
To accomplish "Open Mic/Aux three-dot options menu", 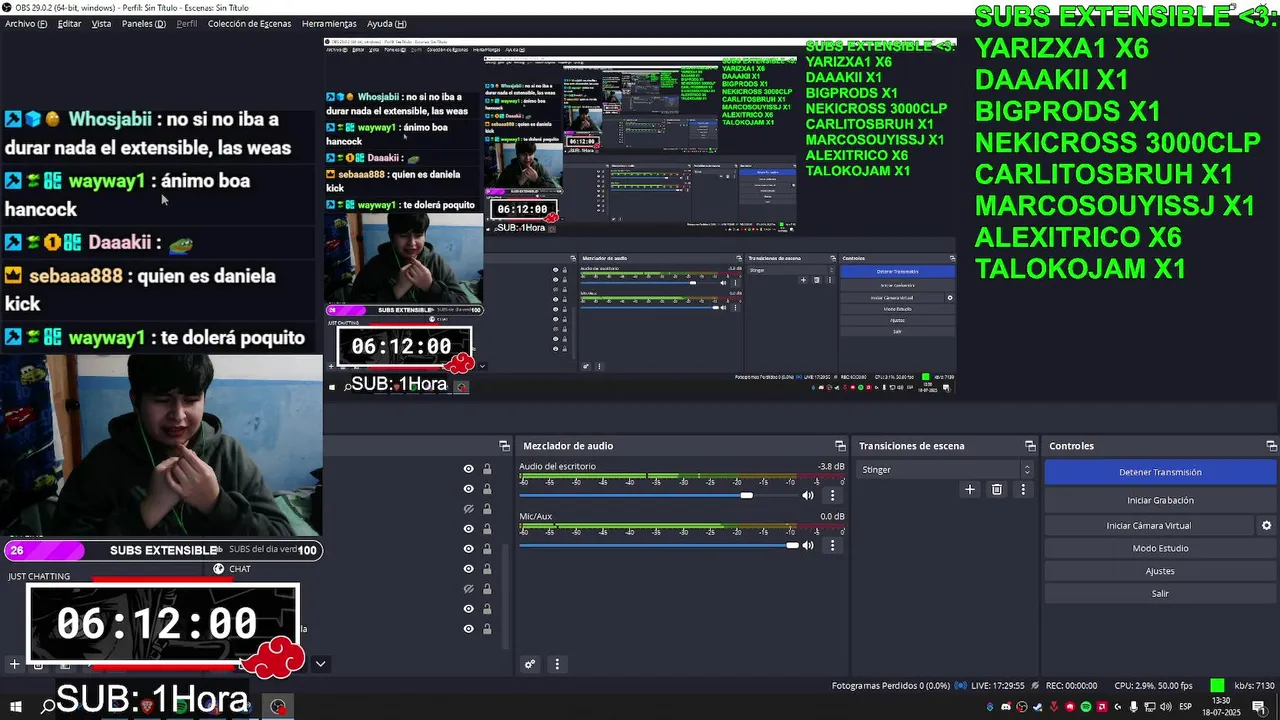I will (832, 545).
